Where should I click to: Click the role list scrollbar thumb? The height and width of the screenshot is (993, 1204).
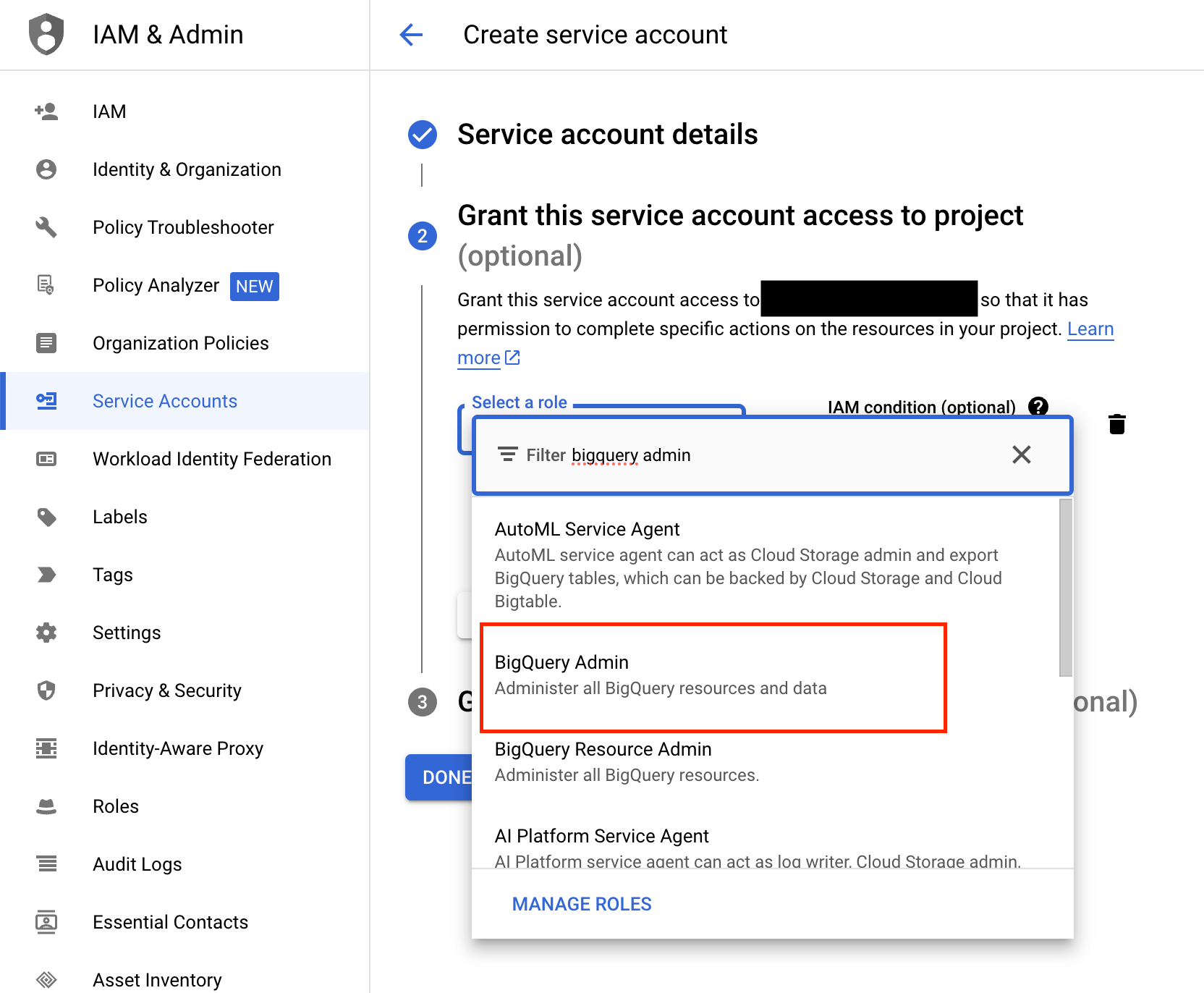1065,587
